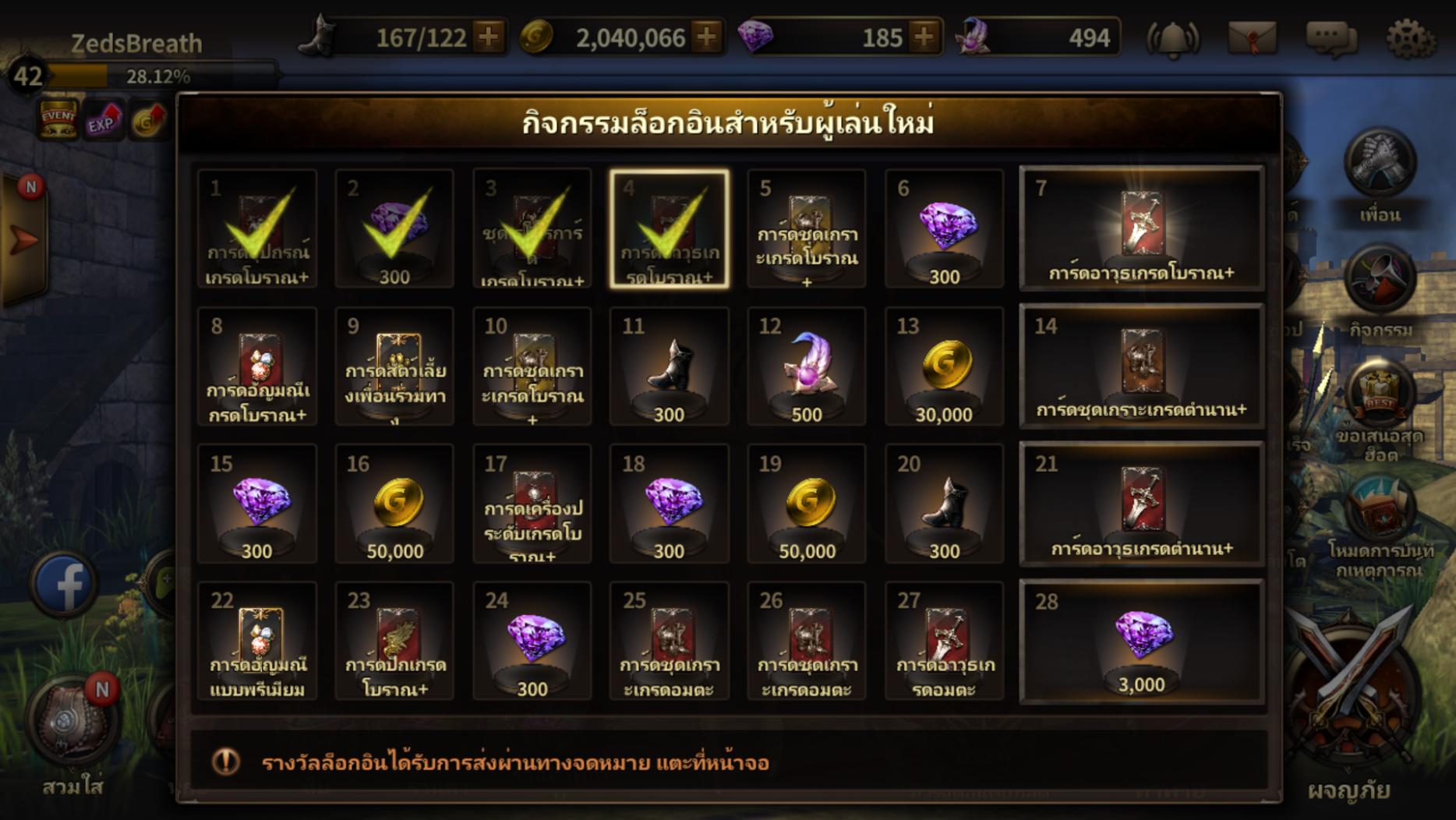Tap the Facebook round icon
Screen dimensions: 1456x820
[65, 583]
